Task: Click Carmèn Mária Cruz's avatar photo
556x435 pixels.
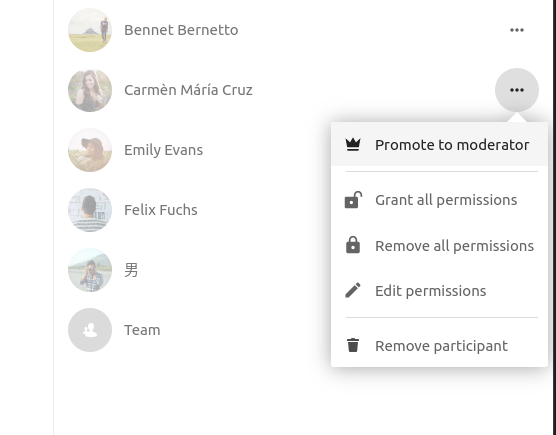Action: coord(90,90)
